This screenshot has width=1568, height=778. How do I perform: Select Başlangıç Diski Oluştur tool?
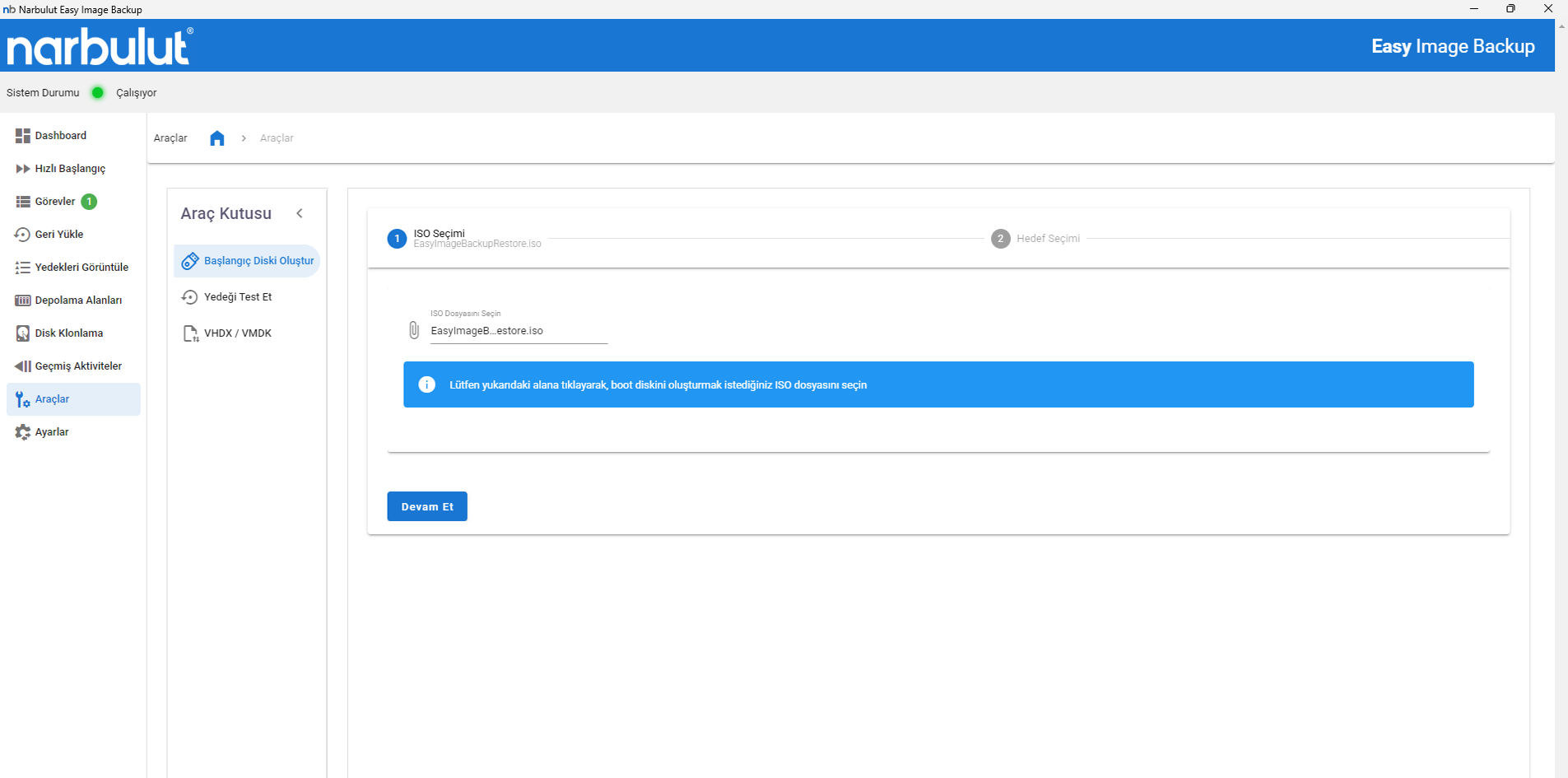tap(258, 261)
